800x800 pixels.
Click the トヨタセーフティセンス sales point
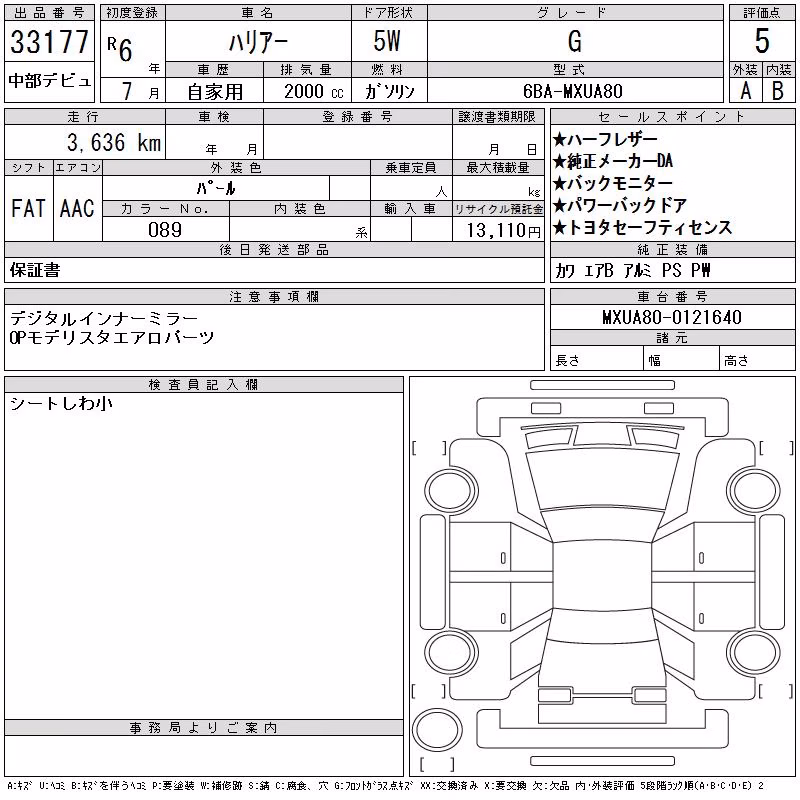(x=643, y=228)
